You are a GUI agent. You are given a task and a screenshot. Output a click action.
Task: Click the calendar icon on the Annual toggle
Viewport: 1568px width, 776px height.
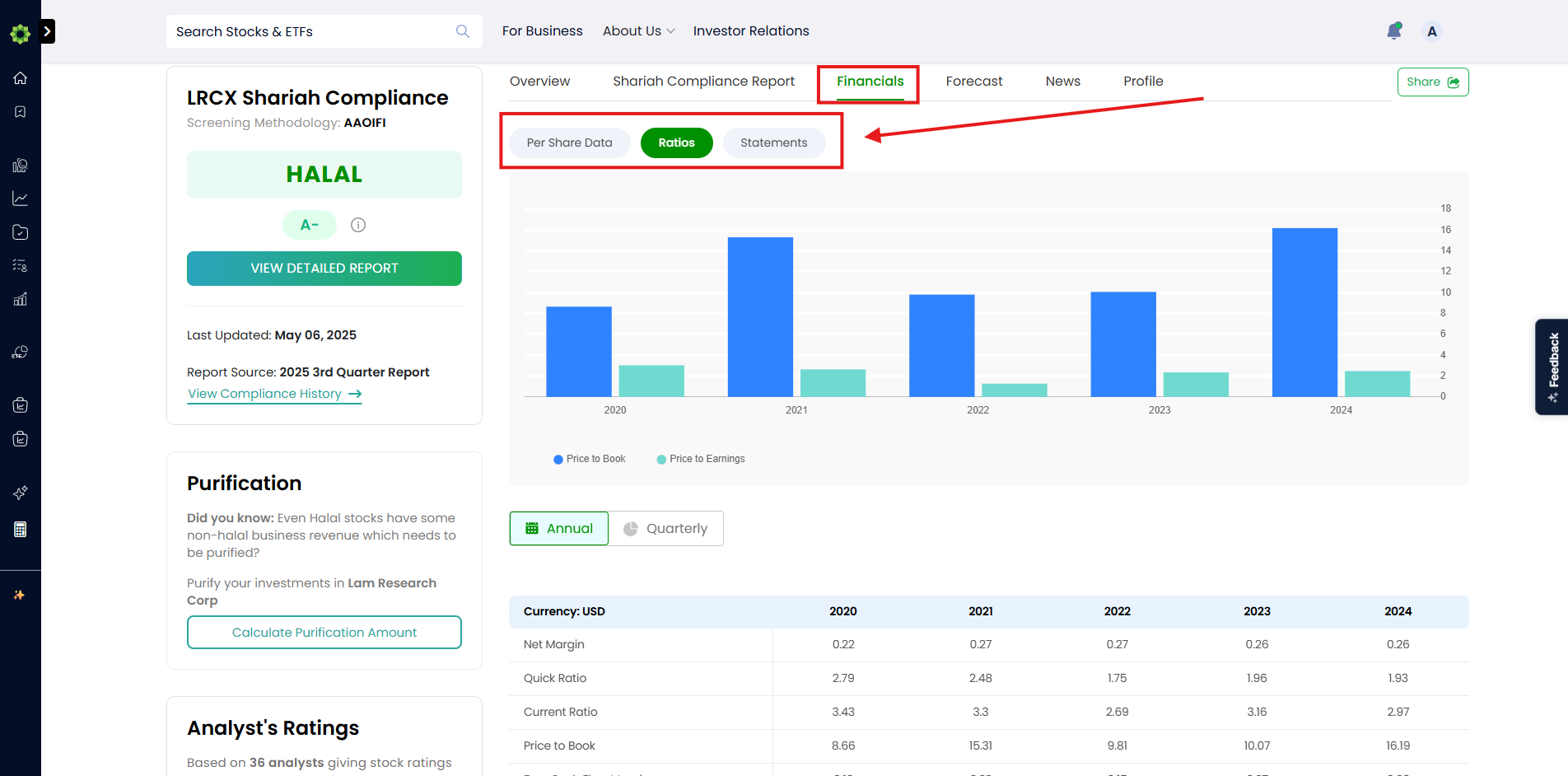click(x=532, y=528)
